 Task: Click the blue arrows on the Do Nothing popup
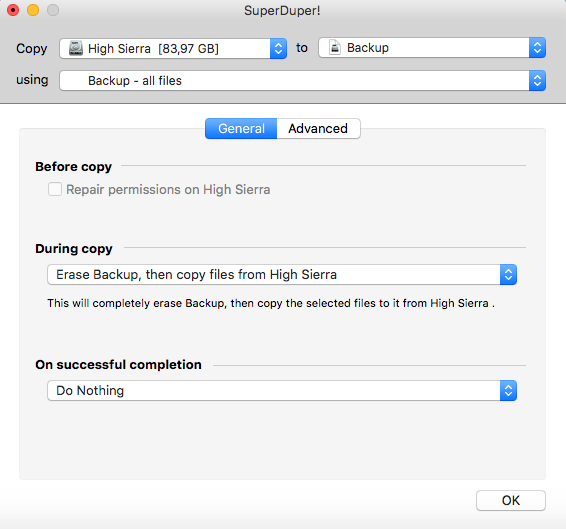pyautogui.click(x=508, y=390)
